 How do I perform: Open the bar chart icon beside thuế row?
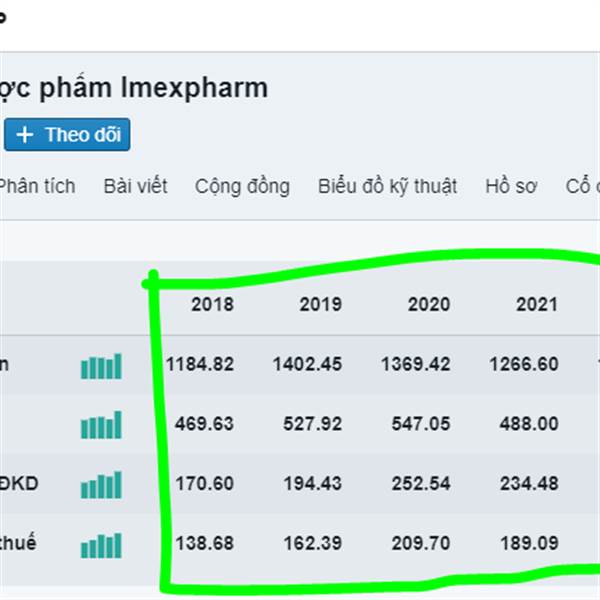[101, 546]
